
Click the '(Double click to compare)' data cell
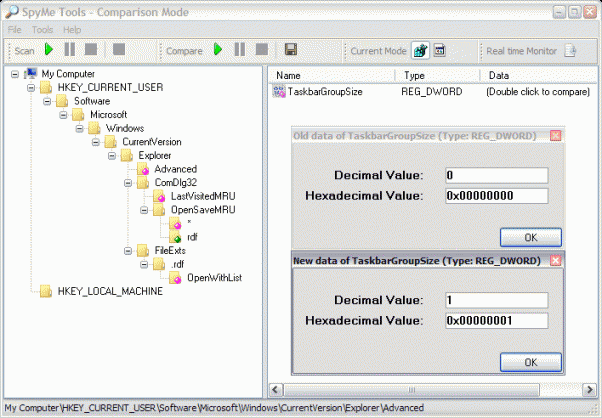(538, 92)
